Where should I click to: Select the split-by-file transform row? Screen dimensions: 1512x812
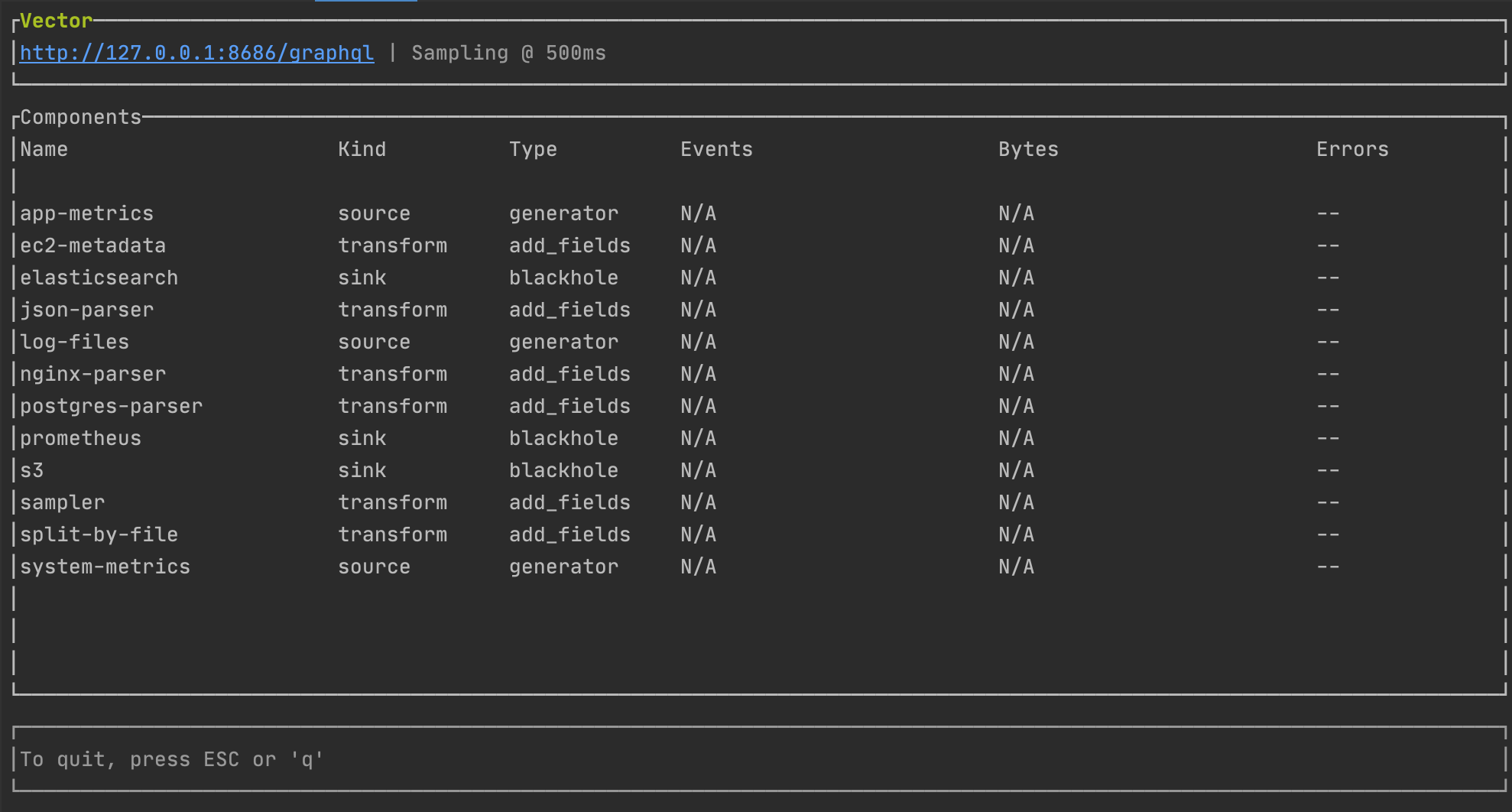pos(99,534)
